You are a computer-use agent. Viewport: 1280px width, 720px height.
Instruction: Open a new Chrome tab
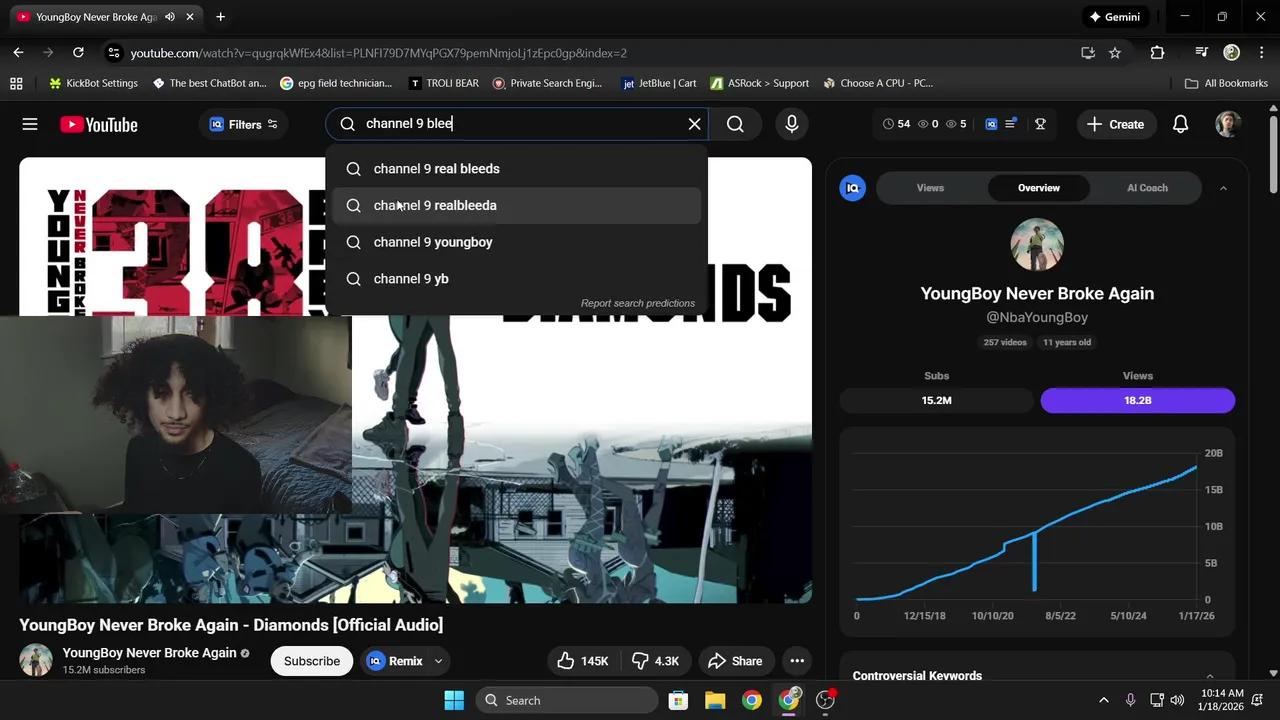pyautogui.click(x=220, y=17)
